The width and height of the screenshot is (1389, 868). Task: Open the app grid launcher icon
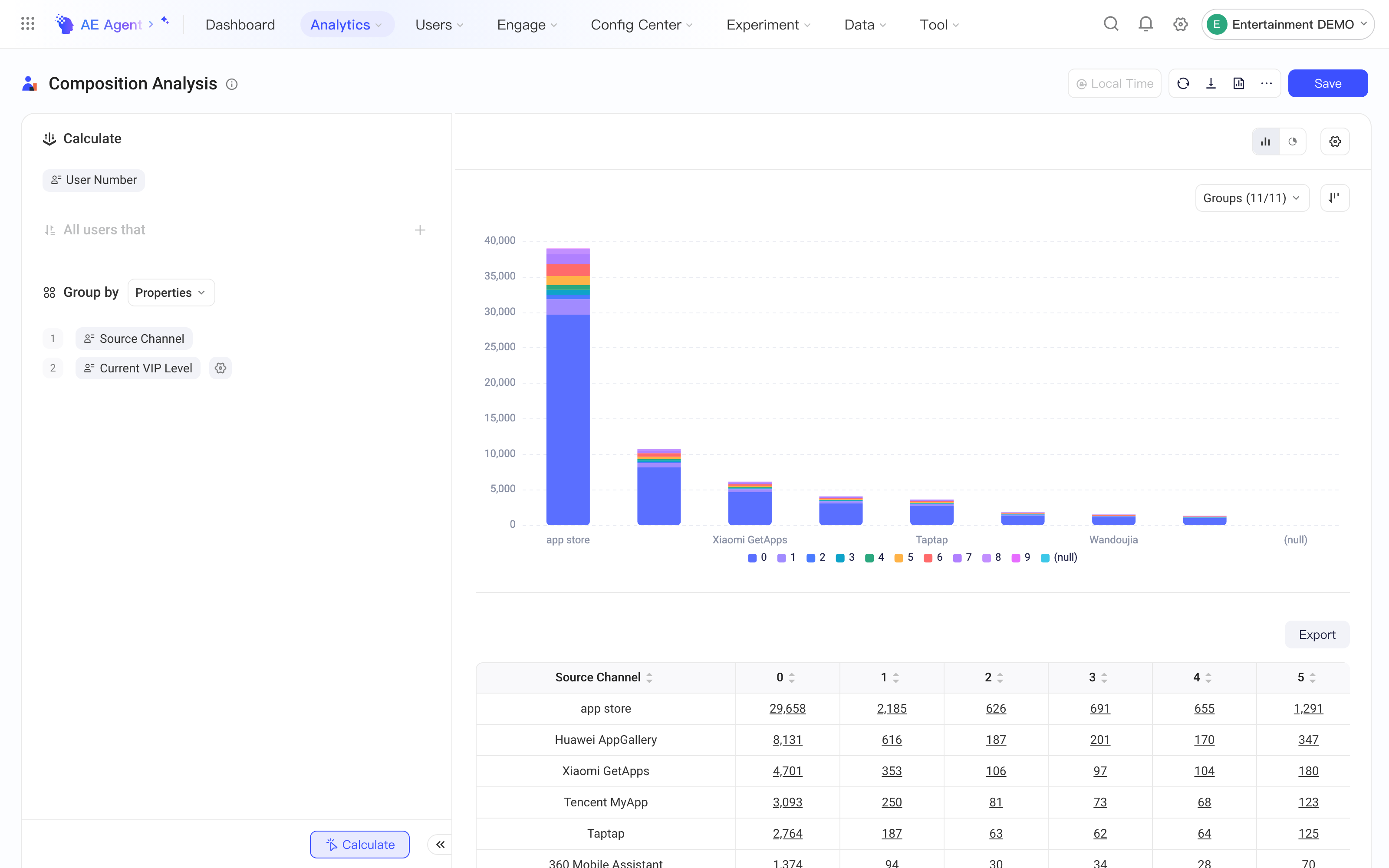point(27,24)
